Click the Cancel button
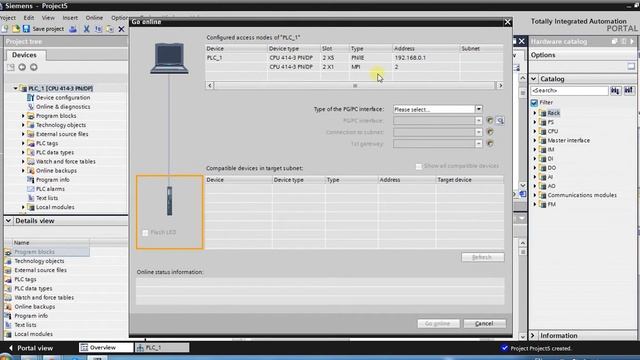Image resolution: width=640 pixels, height=360 pixels. (484, 323)
